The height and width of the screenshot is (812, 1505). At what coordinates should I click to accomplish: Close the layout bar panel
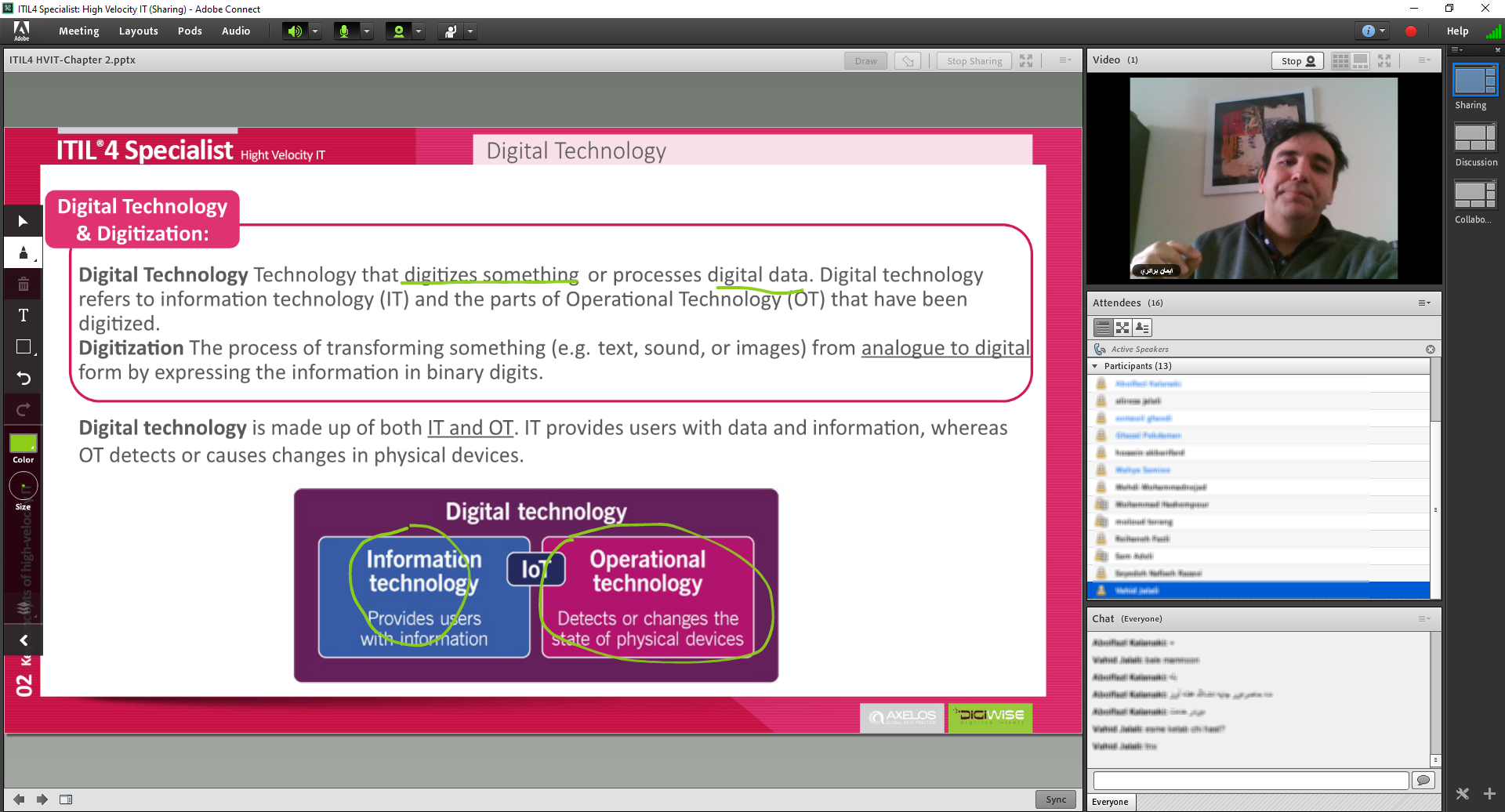1497,50
